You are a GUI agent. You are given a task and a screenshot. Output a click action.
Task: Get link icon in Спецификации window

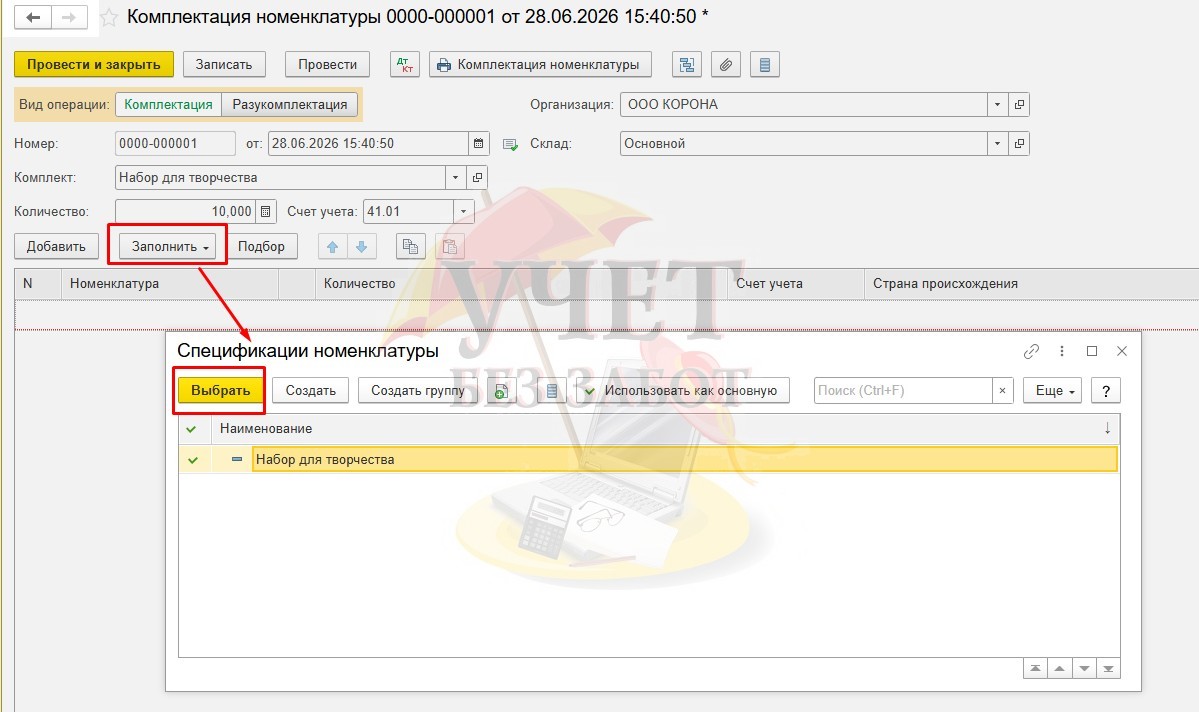(x=1032, y=351)
